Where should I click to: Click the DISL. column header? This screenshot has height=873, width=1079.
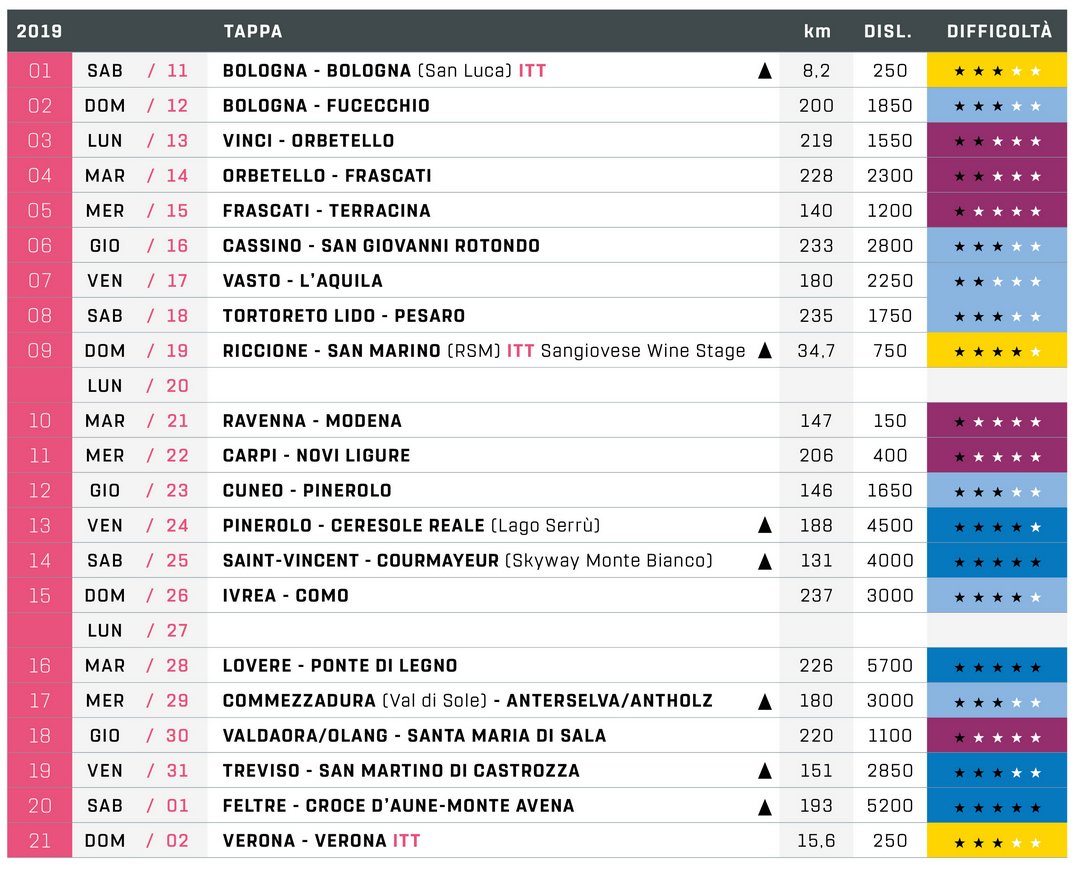click(888, 31)
